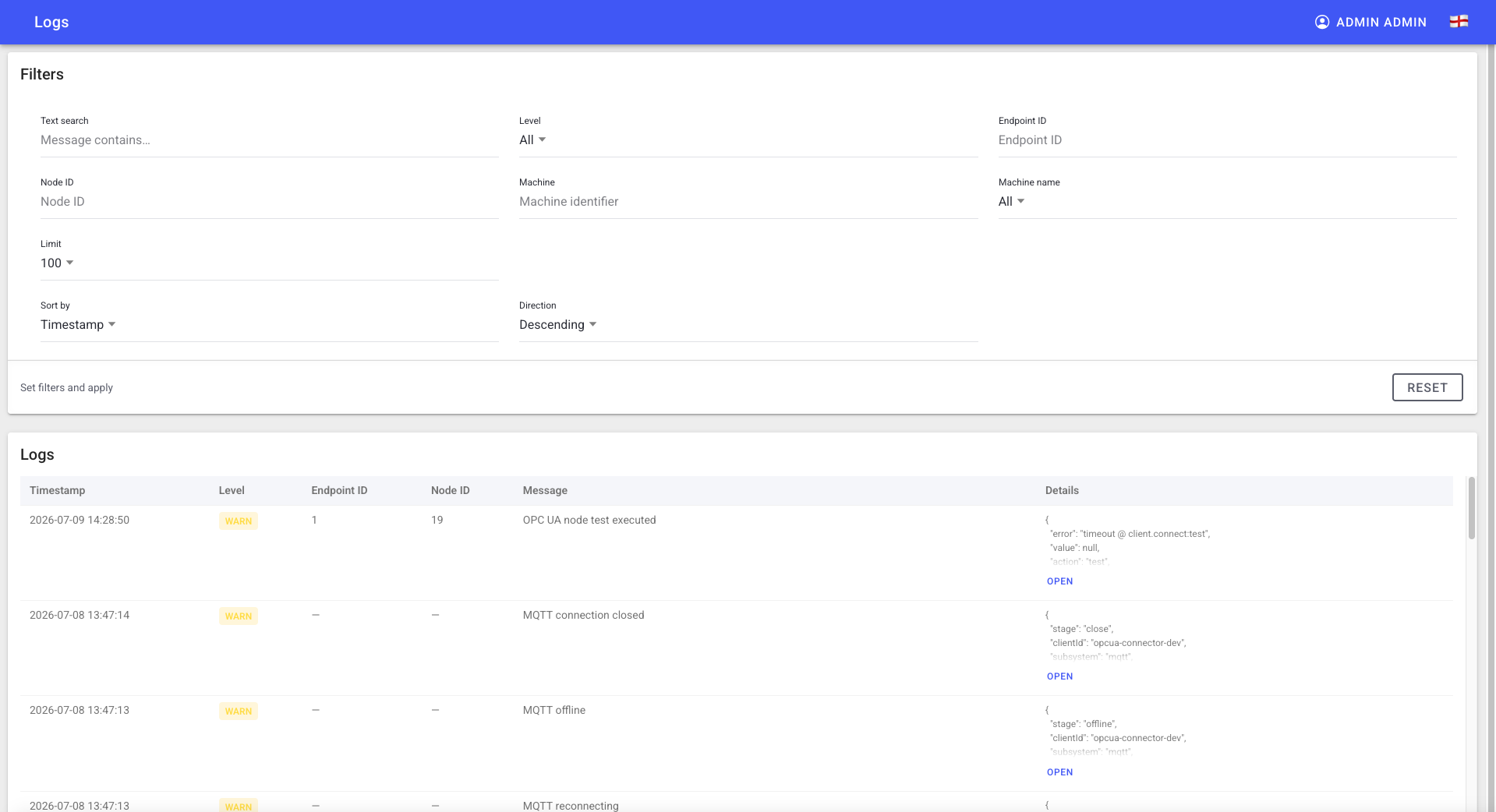Open details for MQTT connection closed log
Viewport: 1496px width, 812px height.
click(1059, 676)
